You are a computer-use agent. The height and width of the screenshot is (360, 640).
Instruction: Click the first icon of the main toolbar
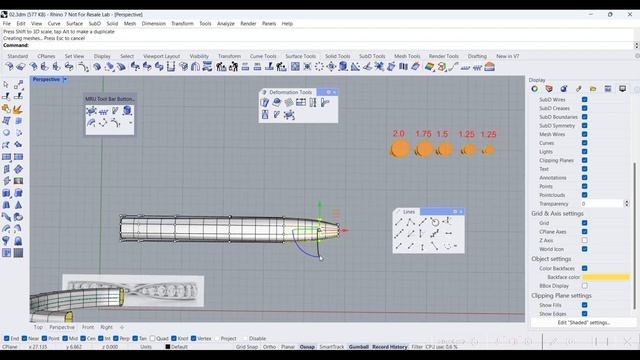click(9, 66)
